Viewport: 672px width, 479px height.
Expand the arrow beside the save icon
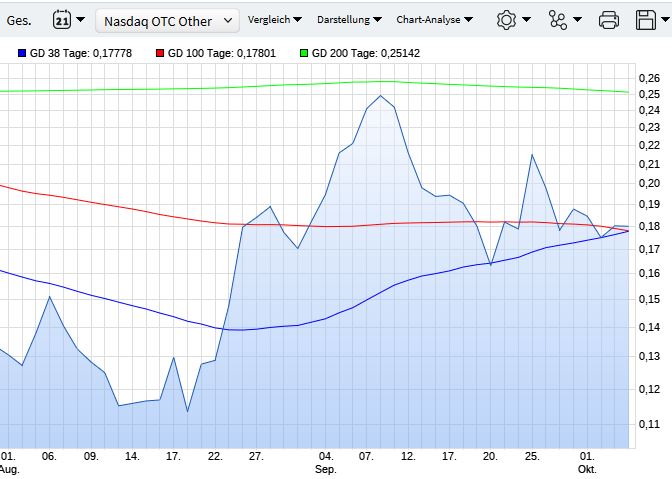click(x=665, y=19)
